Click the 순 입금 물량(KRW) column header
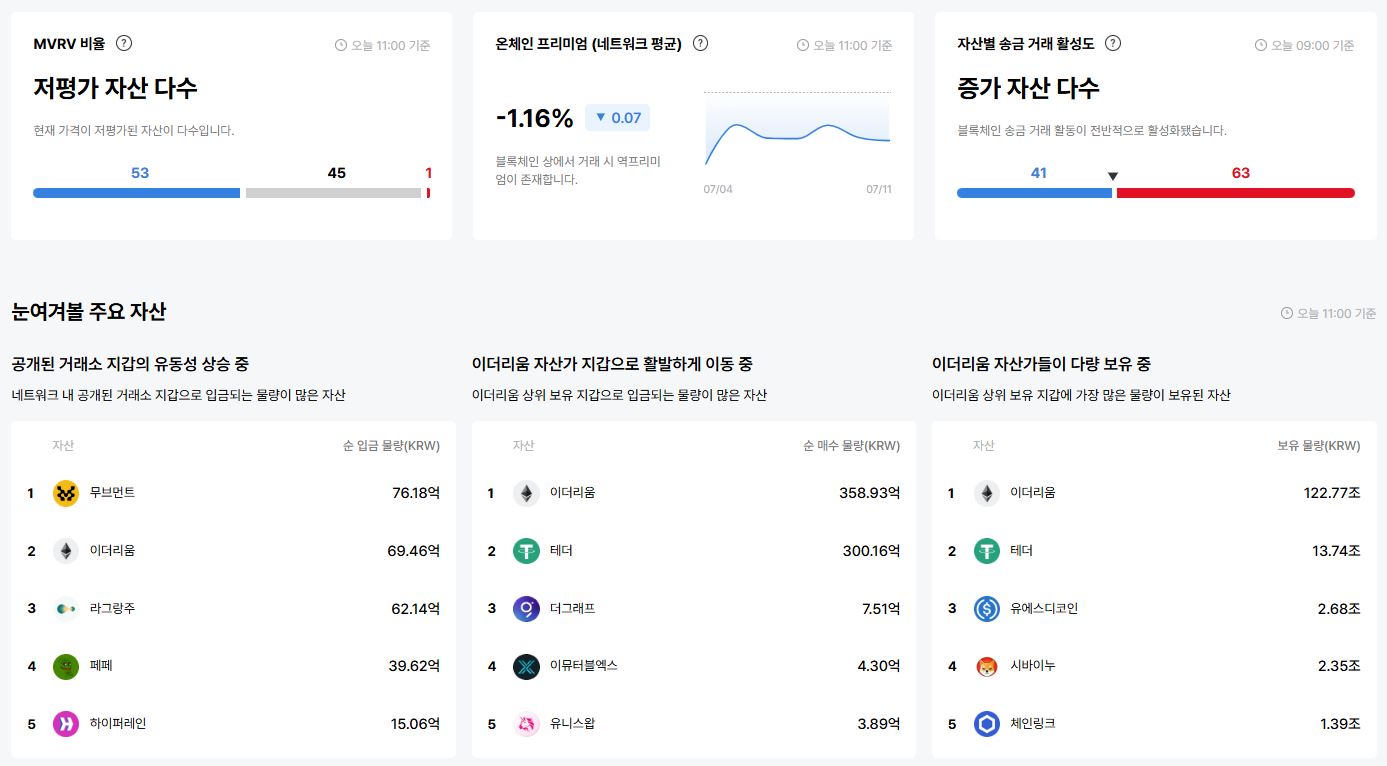This screenshot has width=1387, height=766. [391, 446]
